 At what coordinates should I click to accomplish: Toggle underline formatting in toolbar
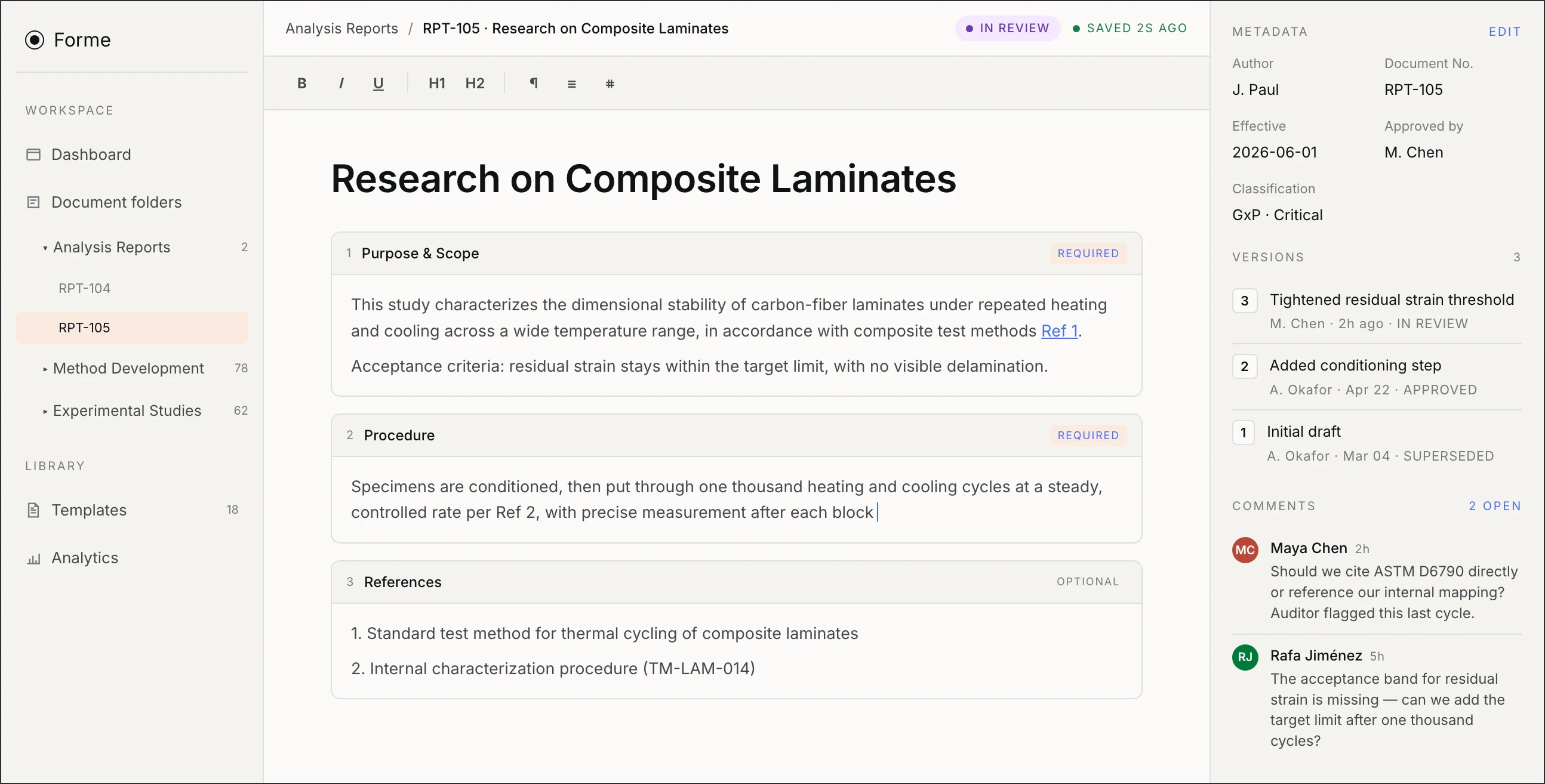[x=378, y=84]
